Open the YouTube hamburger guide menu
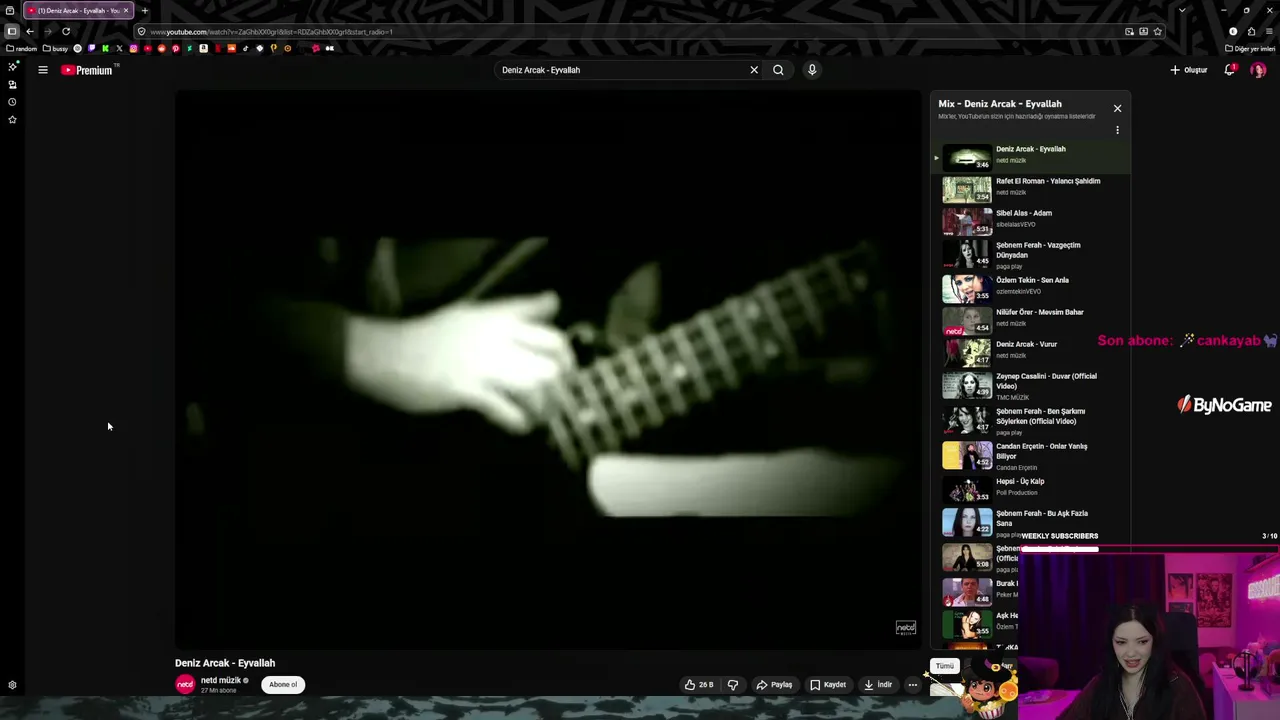 [x=43, y=70]
